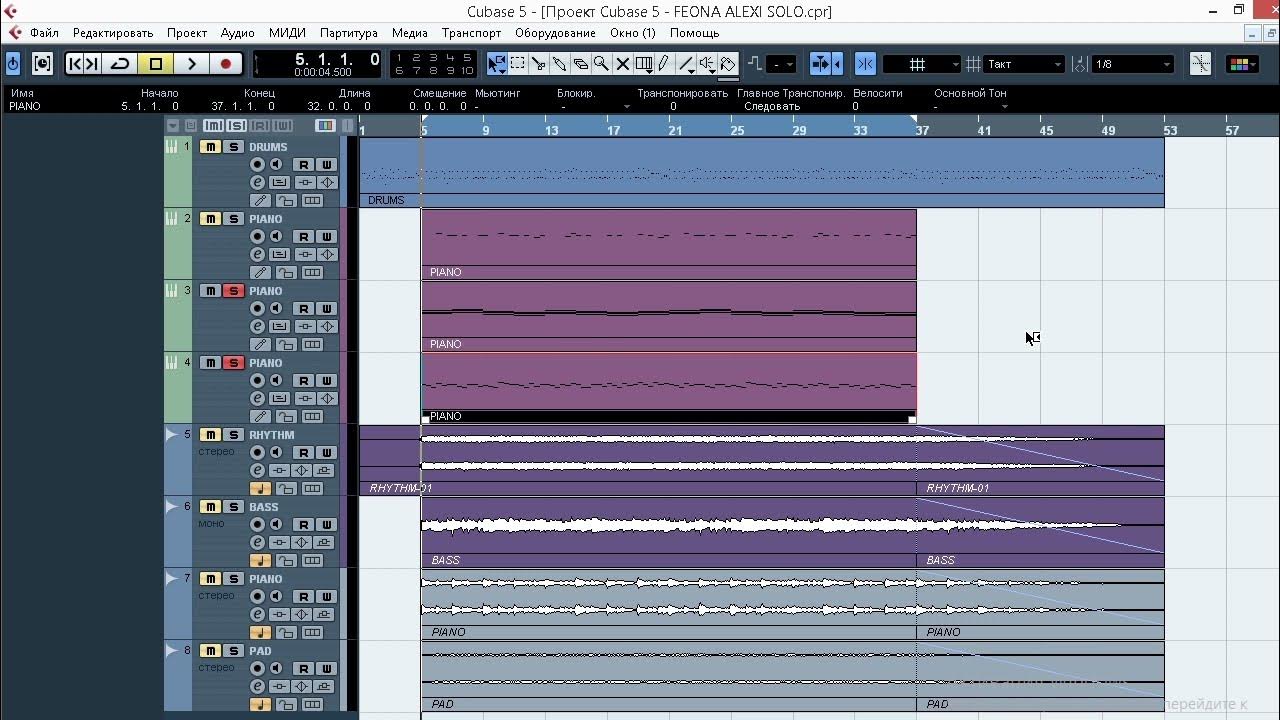Select the Glue tool

[560, 63]
